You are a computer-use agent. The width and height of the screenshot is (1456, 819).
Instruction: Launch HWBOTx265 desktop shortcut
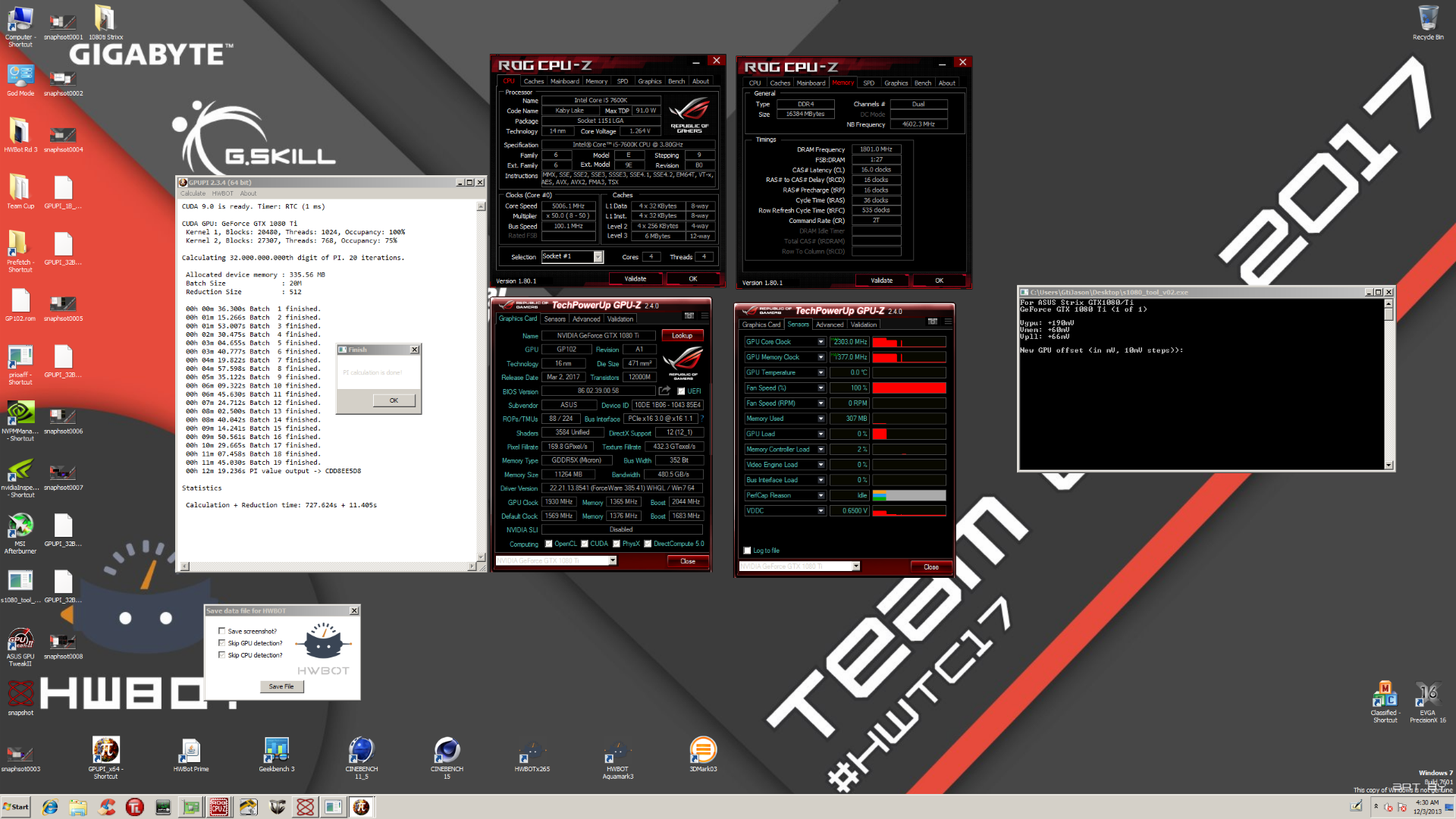(x=532, y=755)
